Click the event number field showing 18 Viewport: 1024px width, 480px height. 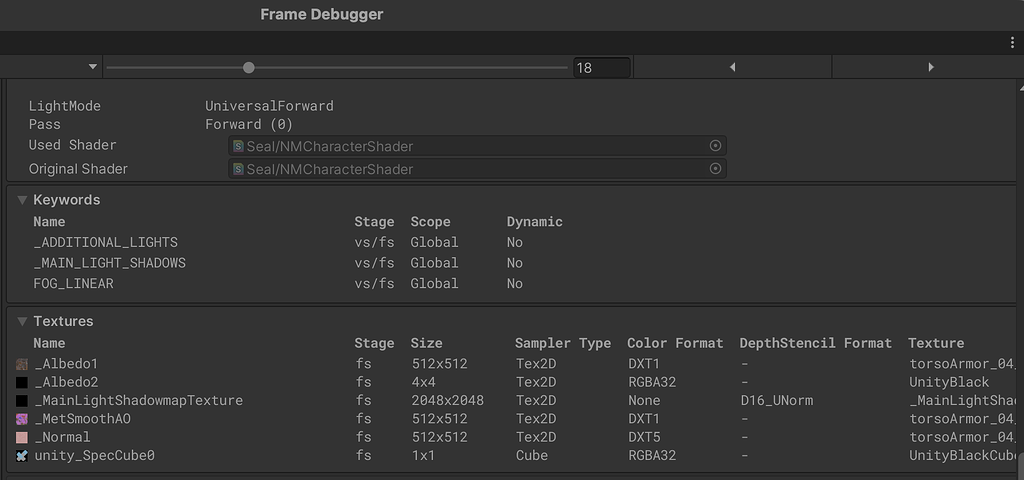click(601, 68)
